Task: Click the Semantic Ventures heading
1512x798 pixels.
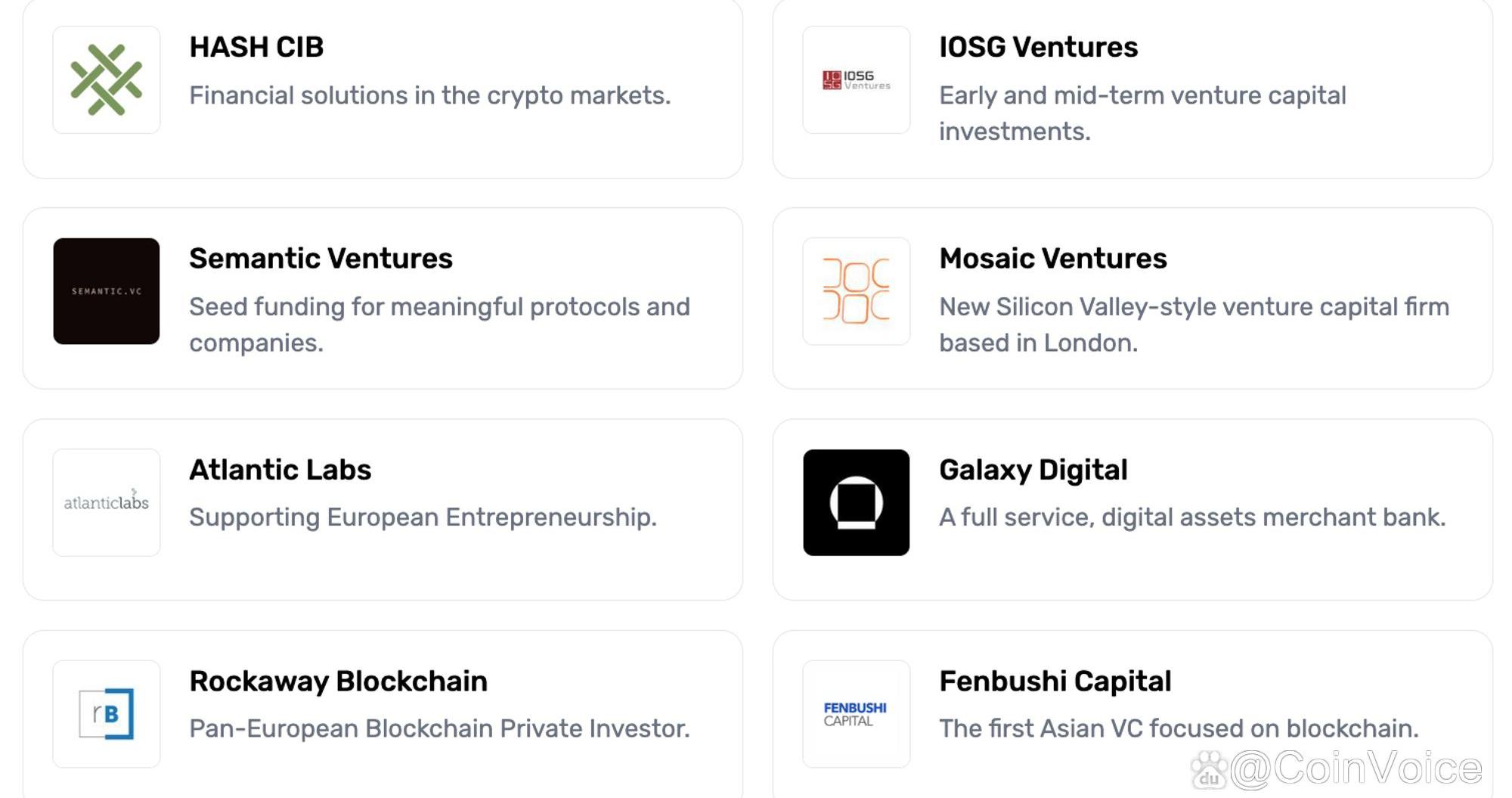Action: [x=321, y=258]
